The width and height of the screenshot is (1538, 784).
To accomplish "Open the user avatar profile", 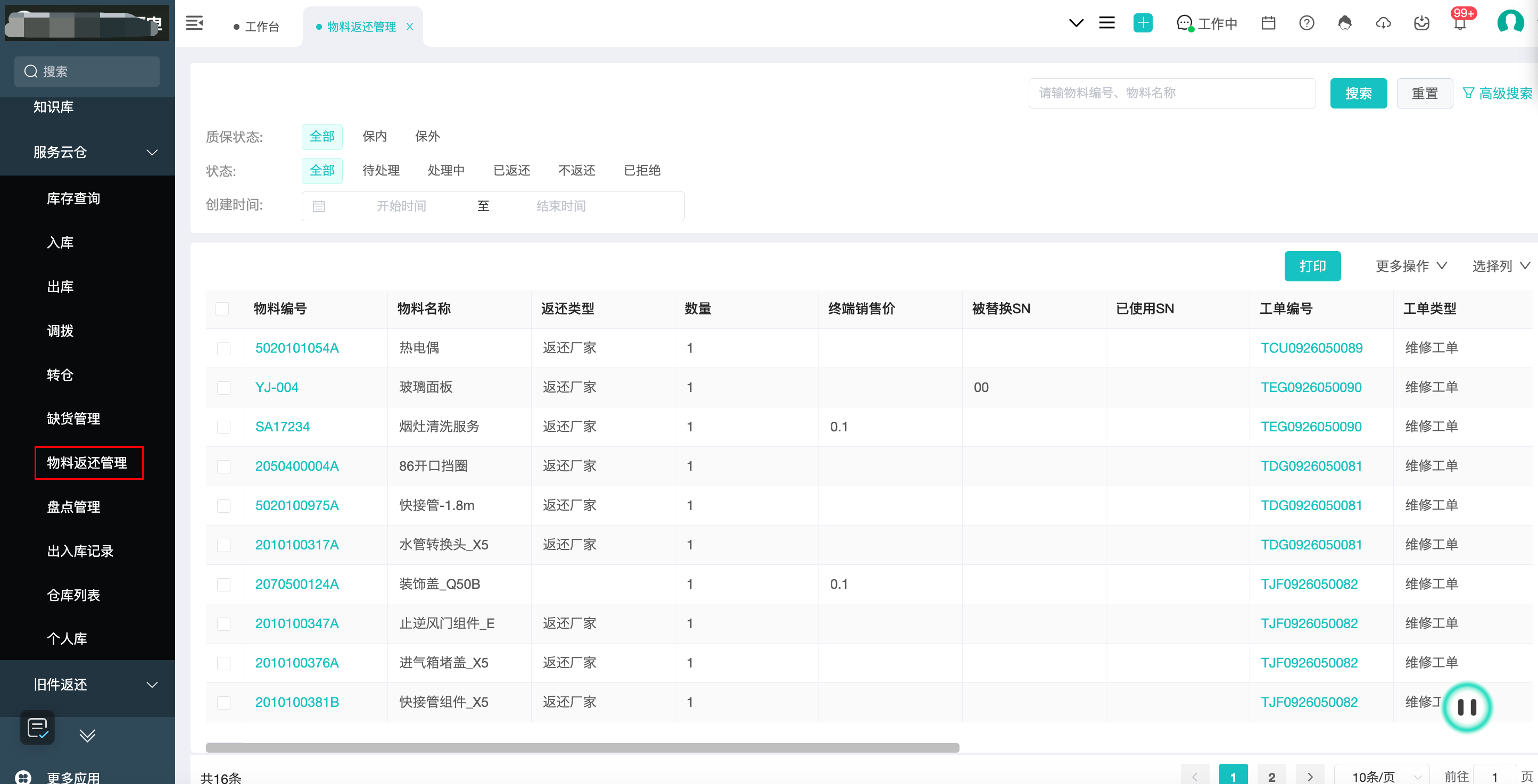I will tap(1510, 22).
